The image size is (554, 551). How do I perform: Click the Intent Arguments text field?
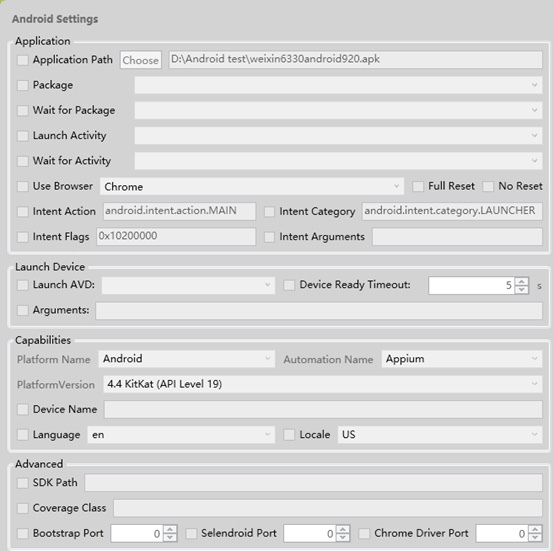[x=458, y=236]
